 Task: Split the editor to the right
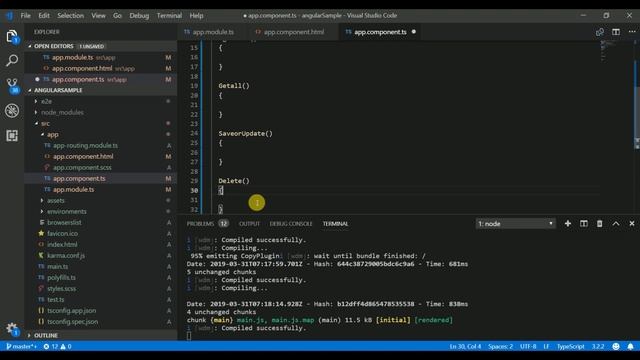pos(616,32)
